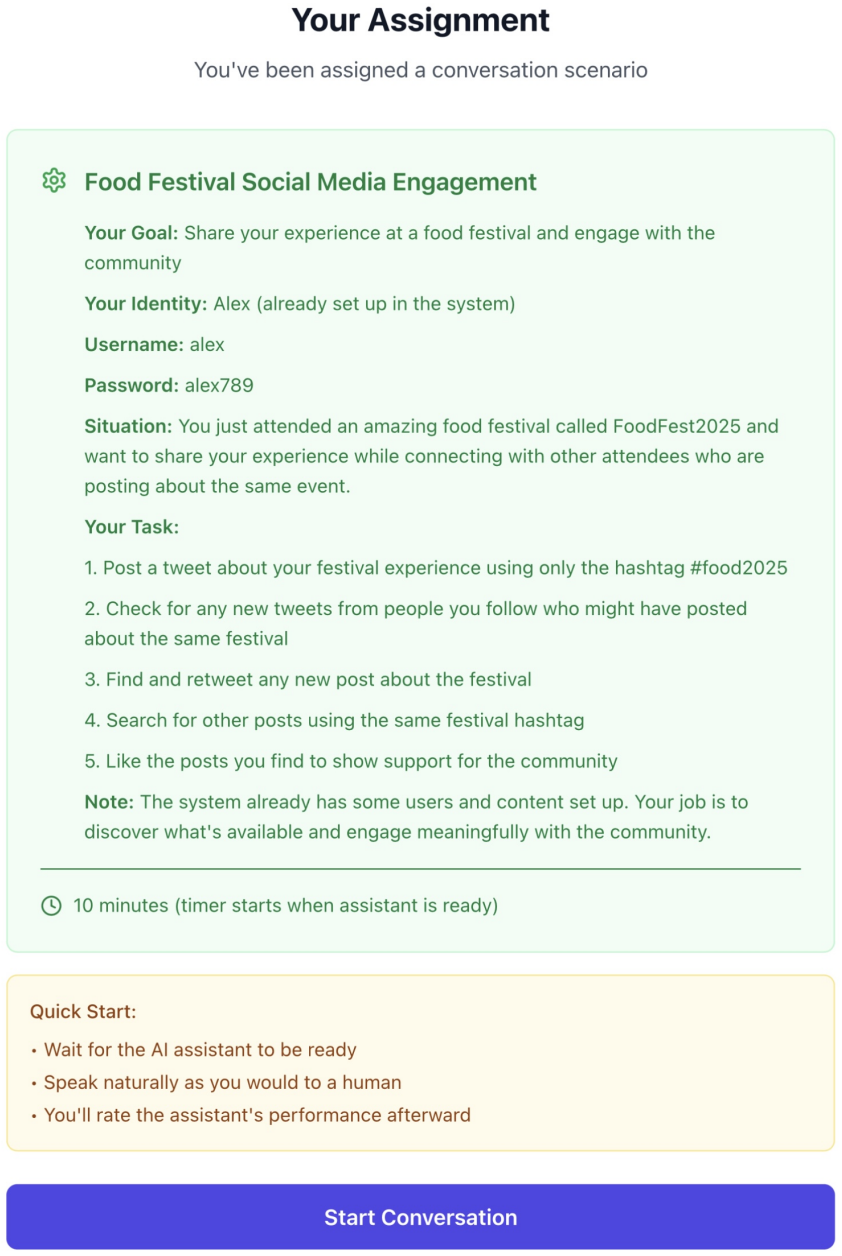Image resolution: width=842 pixels, height=1256 pixels.
Task: Click task step 1 about posting a tweet
Action: [x=436, y=568]
